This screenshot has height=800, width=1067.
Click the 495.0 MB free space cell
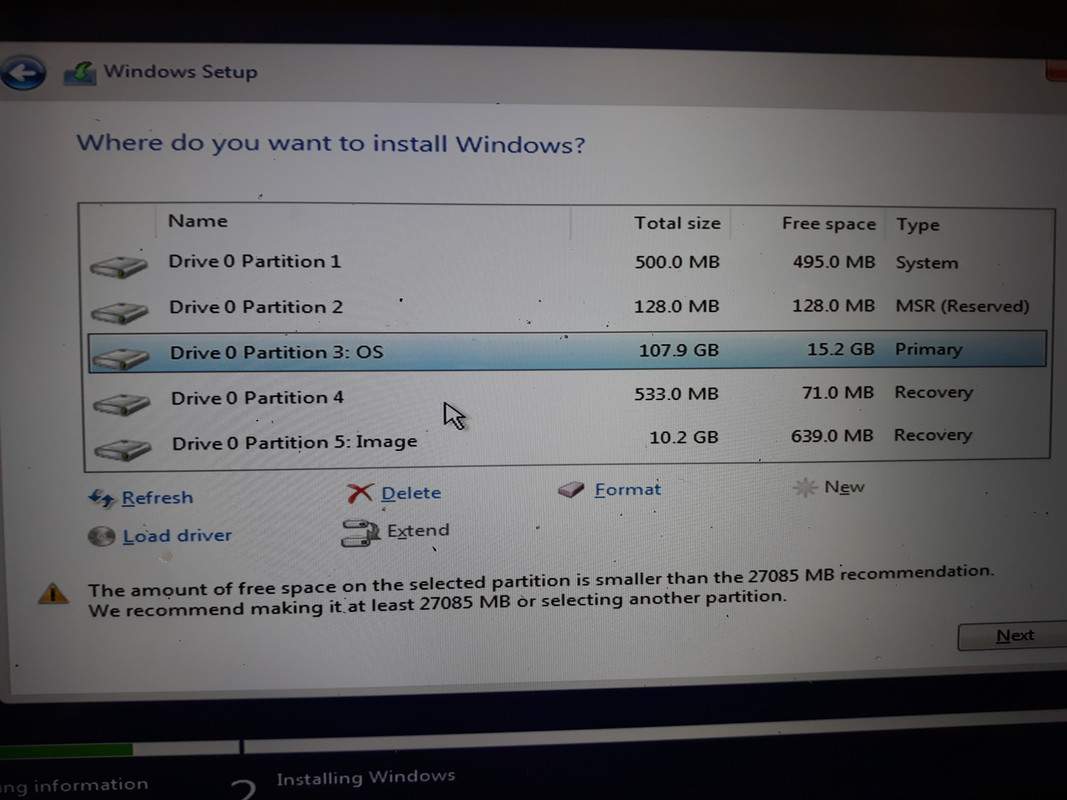coord(834,262)
